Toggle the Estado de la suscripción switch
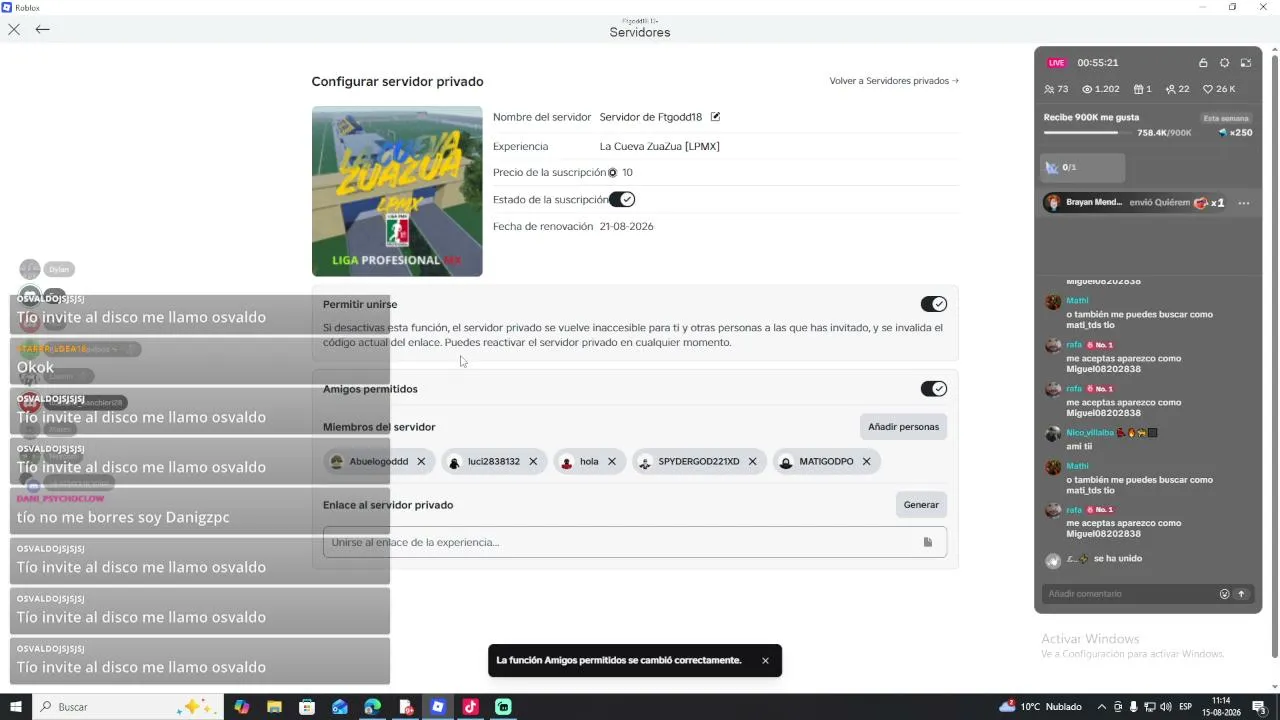1280x720 pixels. (x=622, y=200)
